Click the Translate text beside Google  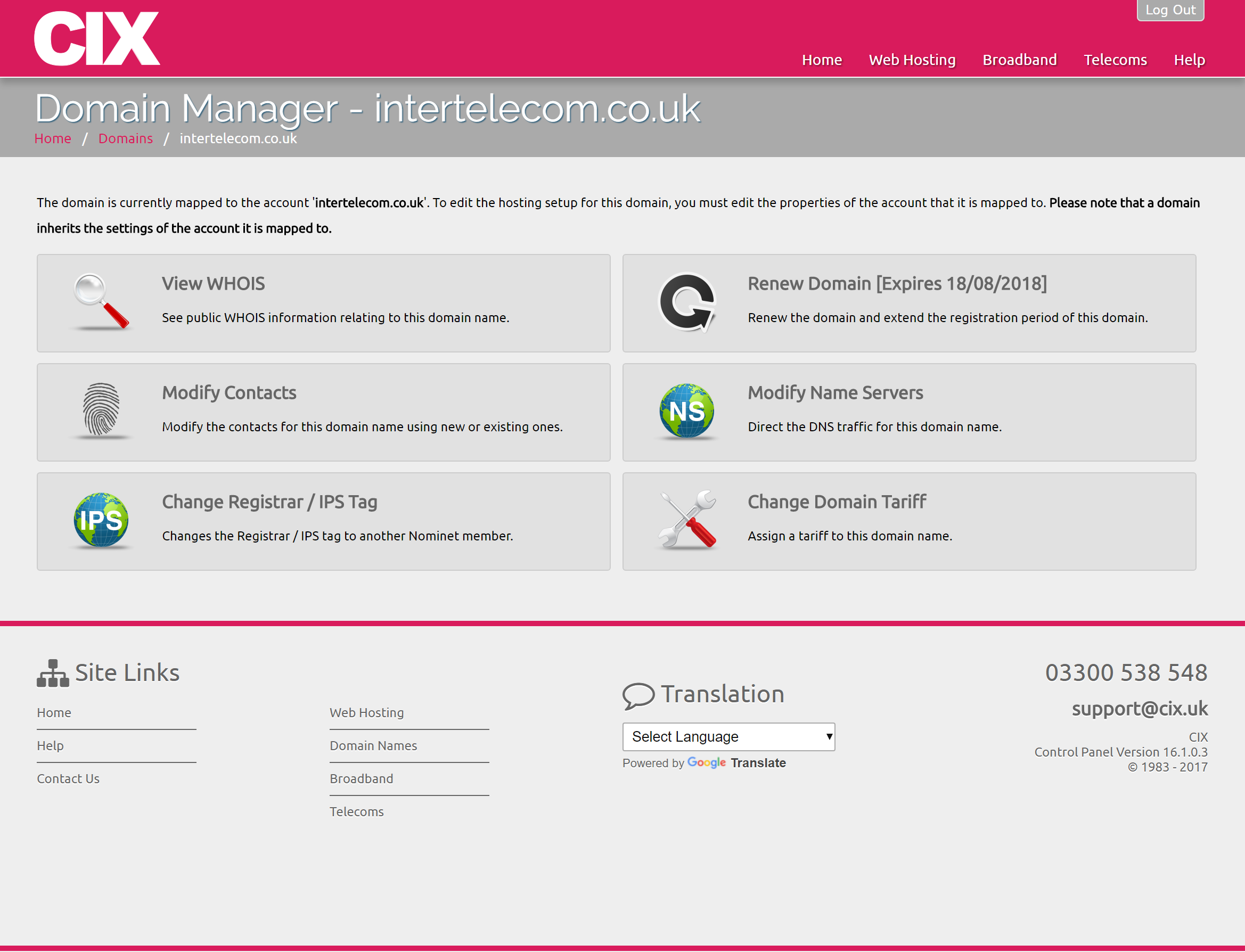coord(758,763)
